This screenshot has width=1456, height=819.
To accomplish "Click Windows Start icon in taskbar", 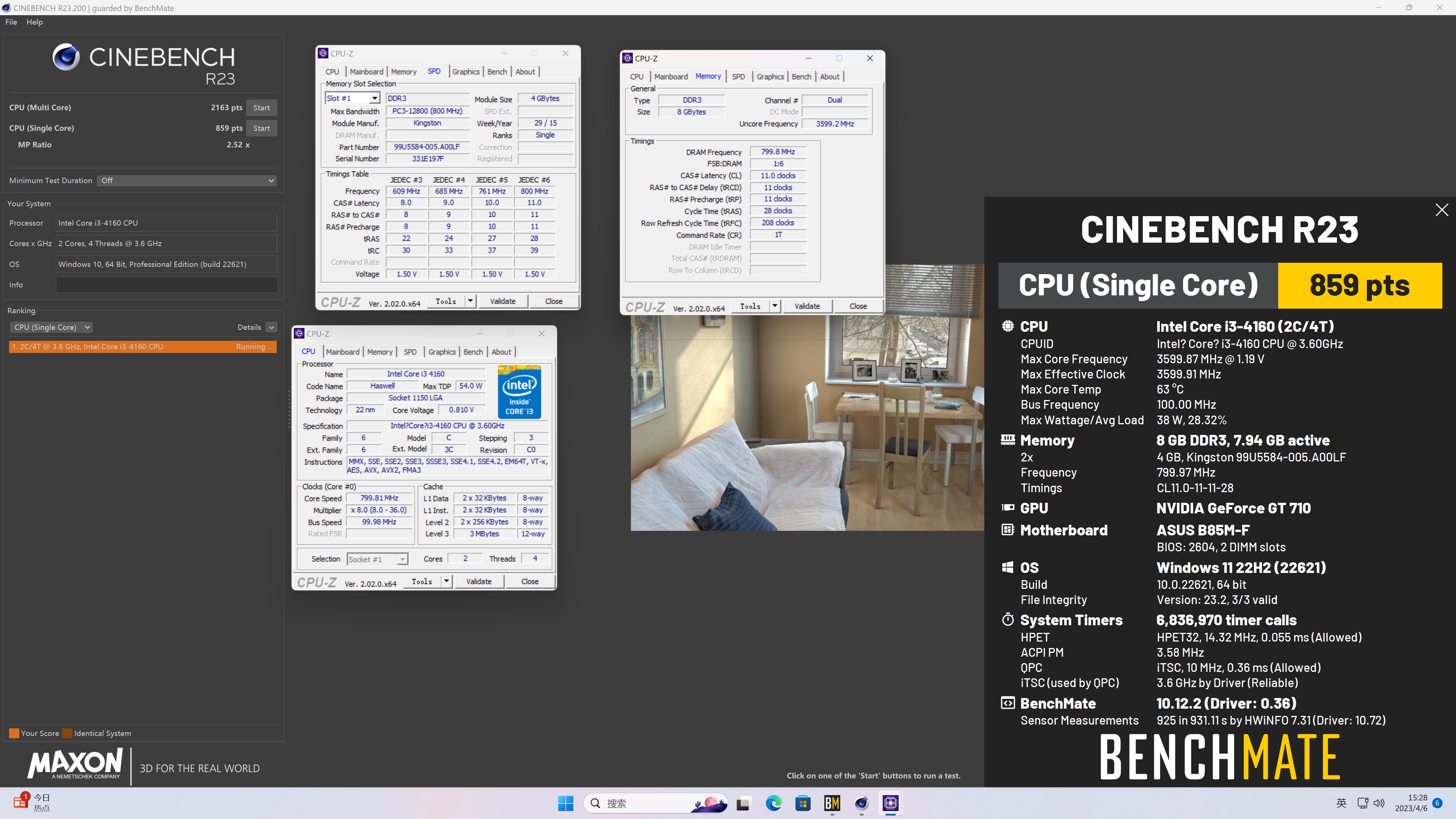I will (565, 803).
